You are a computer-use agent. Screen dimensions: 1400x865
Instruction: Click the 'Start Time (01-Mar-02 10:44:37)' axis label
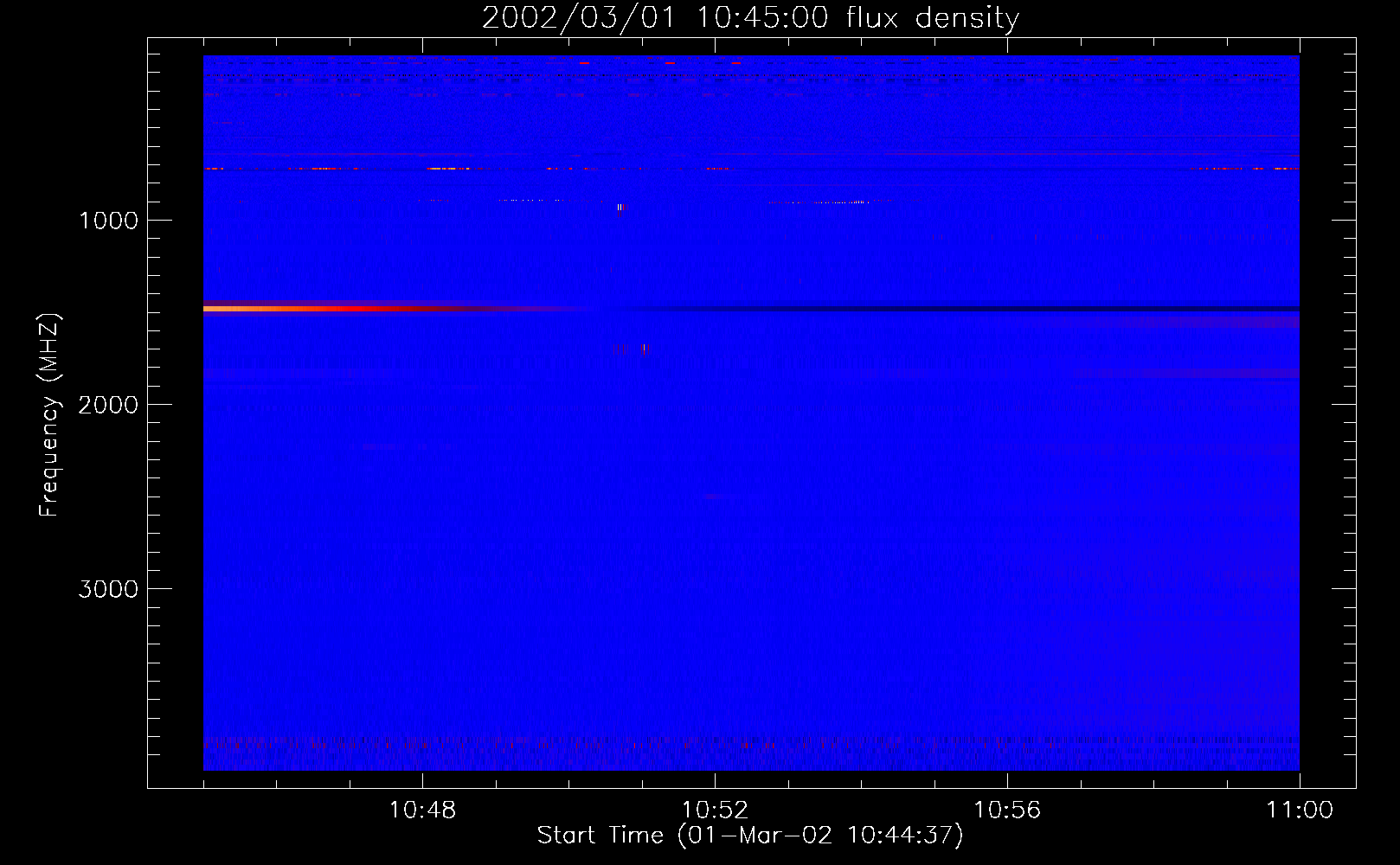[750, 836]
